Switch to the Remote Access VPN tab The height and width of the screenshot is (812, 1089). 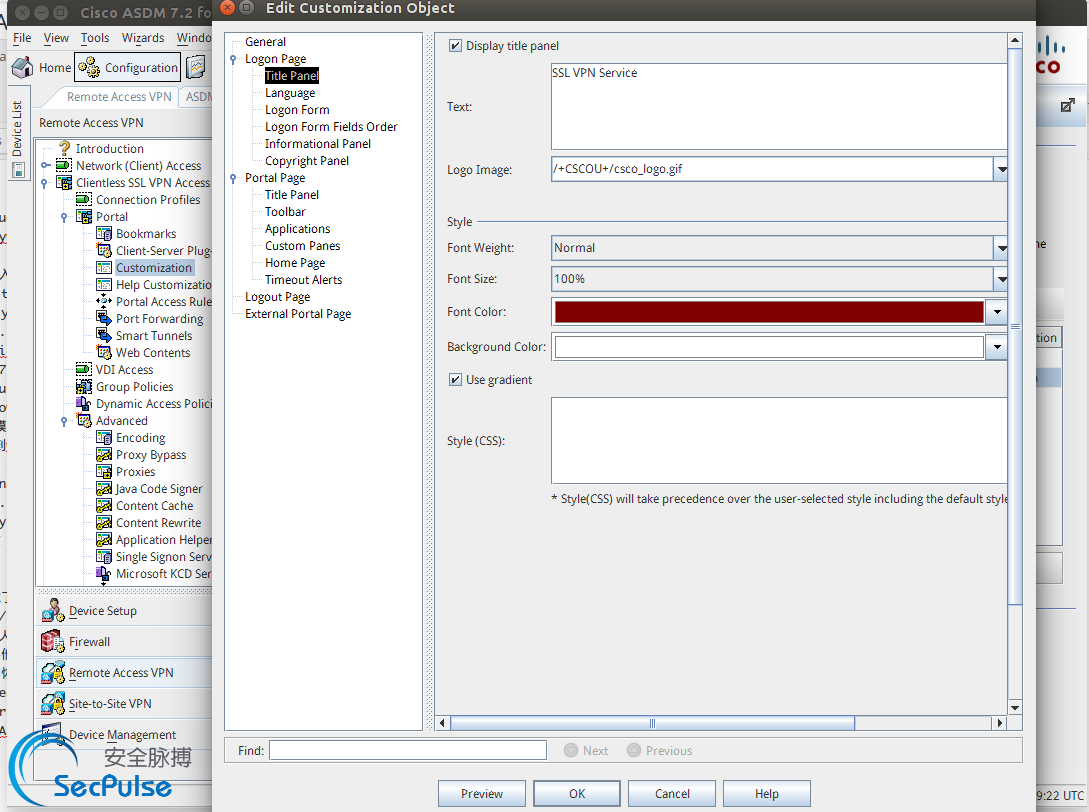pos(119,97)
